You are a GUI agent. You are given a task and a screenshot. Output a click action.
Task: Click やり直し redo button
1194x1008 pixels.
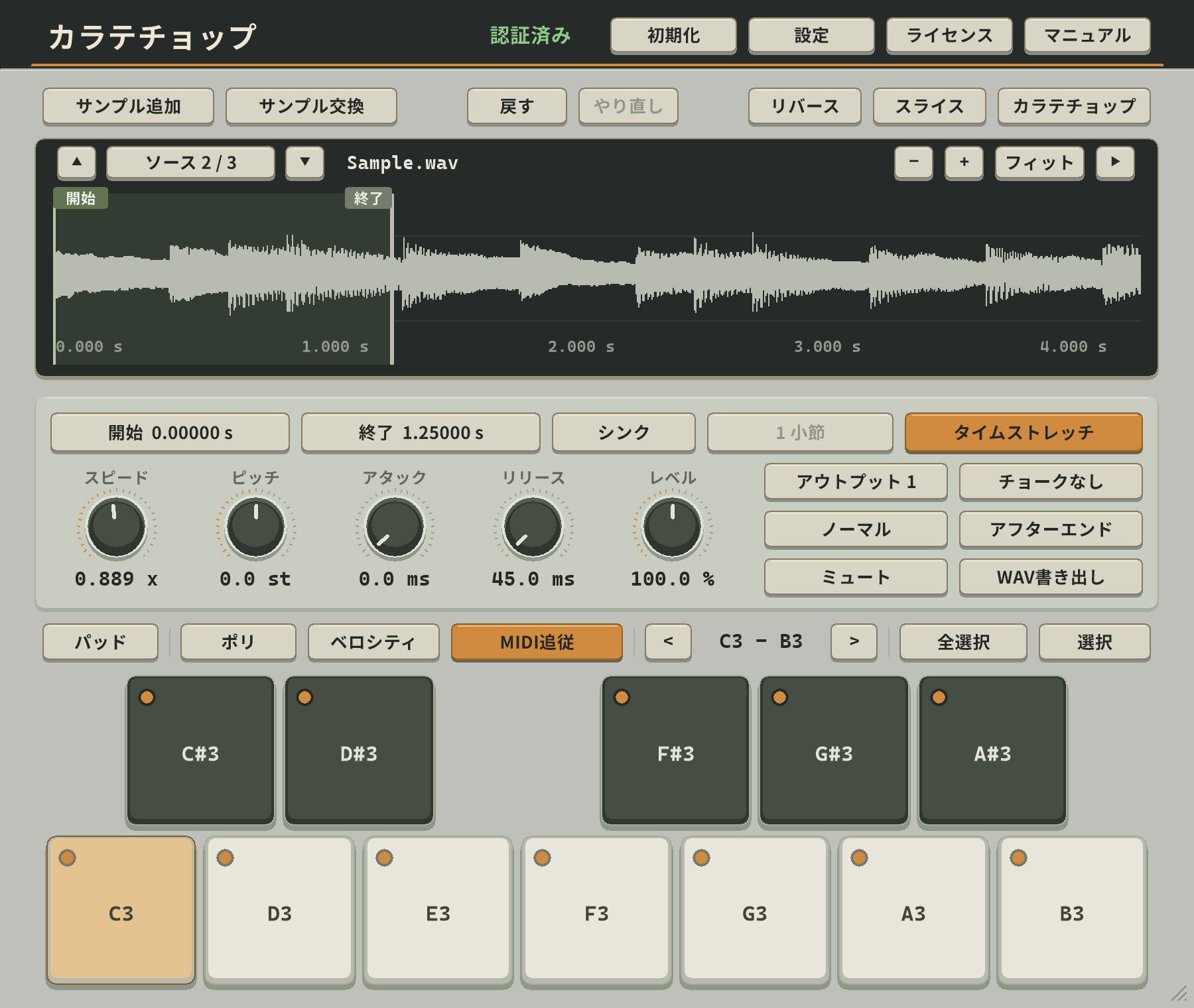pos(628,106)
